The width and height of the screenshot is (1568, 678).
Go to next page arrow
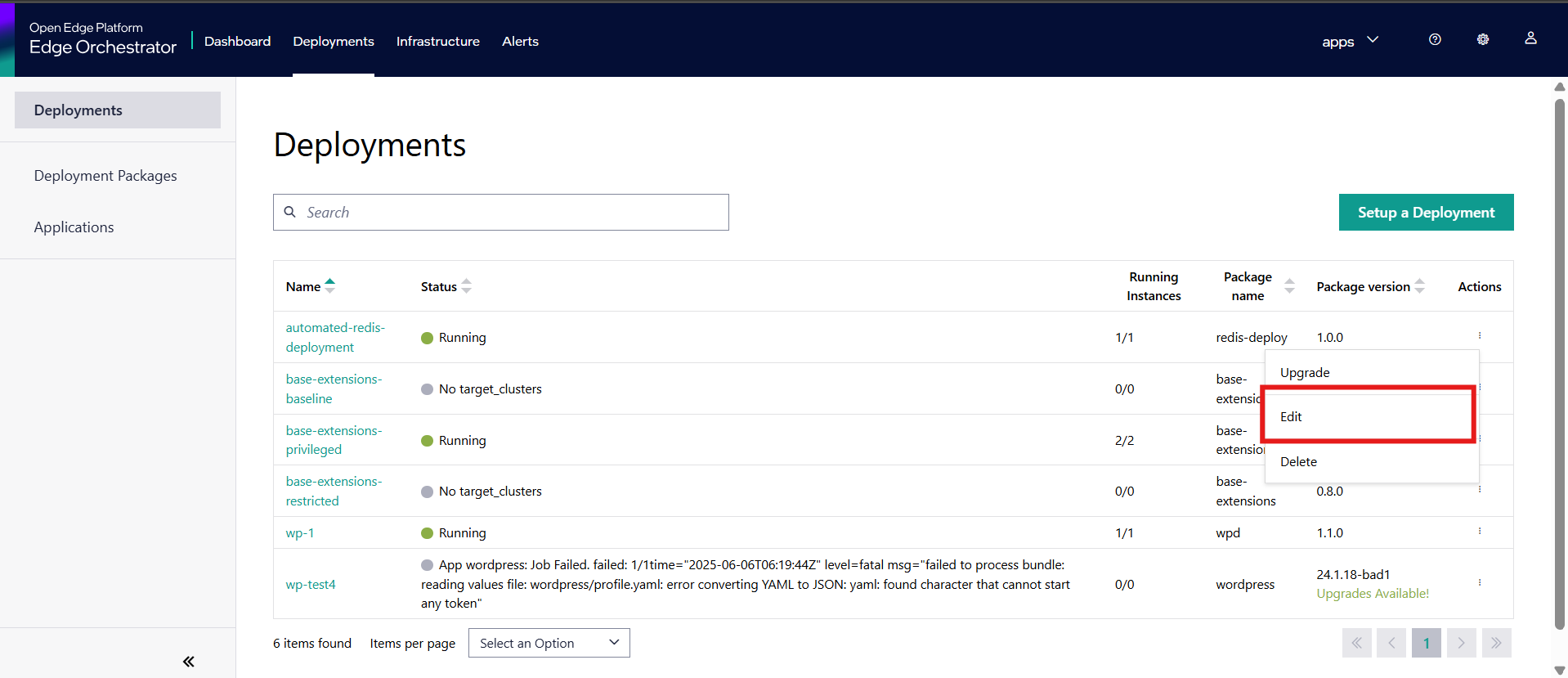[1461, 643]
